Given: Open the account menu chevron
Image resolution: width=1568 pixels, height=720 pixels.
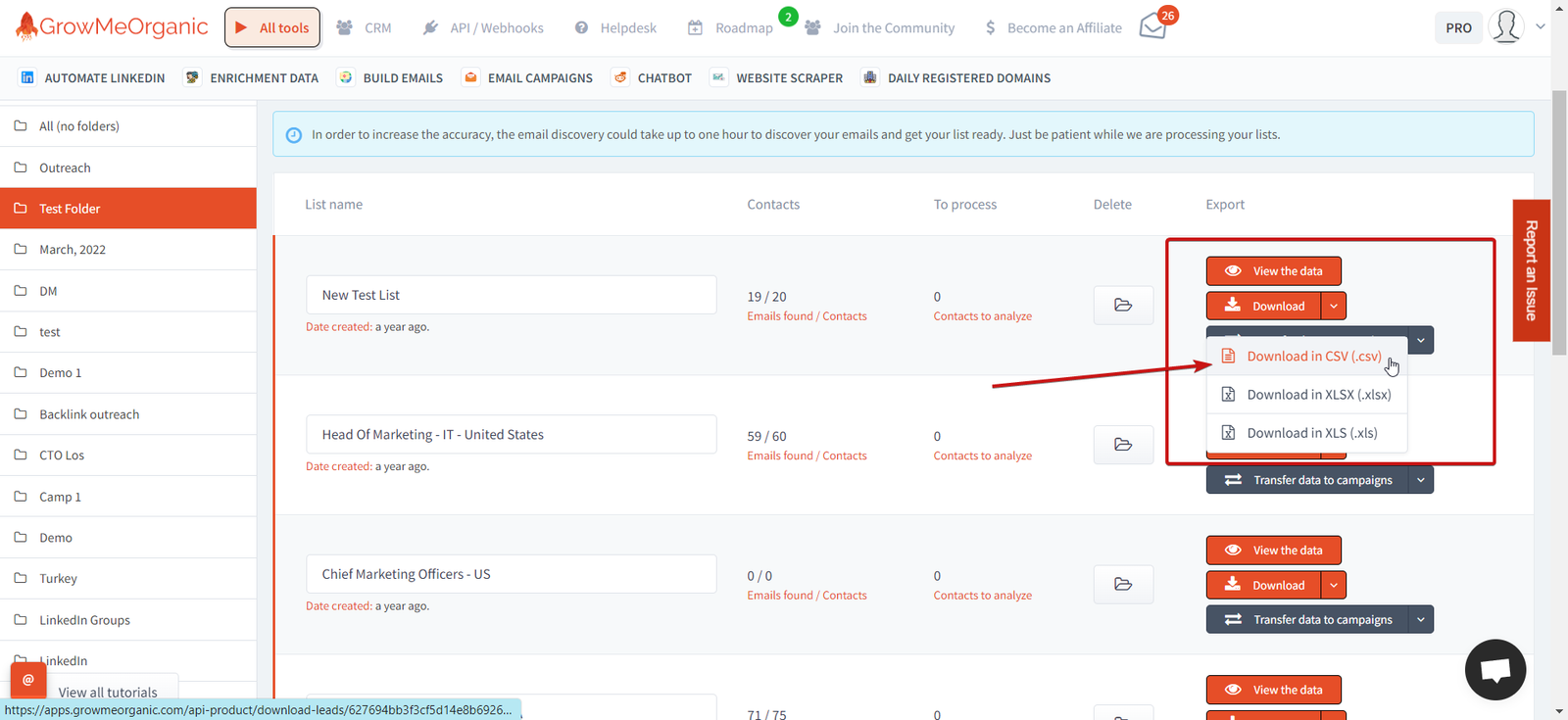Looking at the screenshot, I should coord(1541,26).
